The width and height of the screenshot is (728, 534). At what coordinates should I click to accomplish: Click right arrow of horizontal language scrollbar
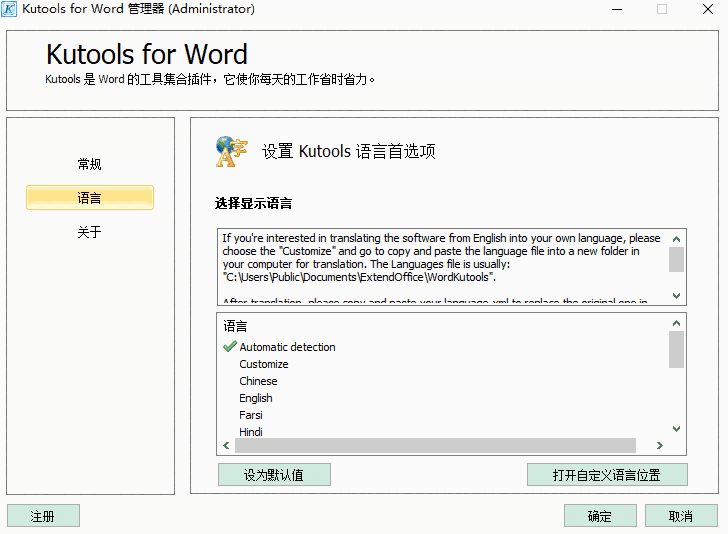click(x=659, y=445)
